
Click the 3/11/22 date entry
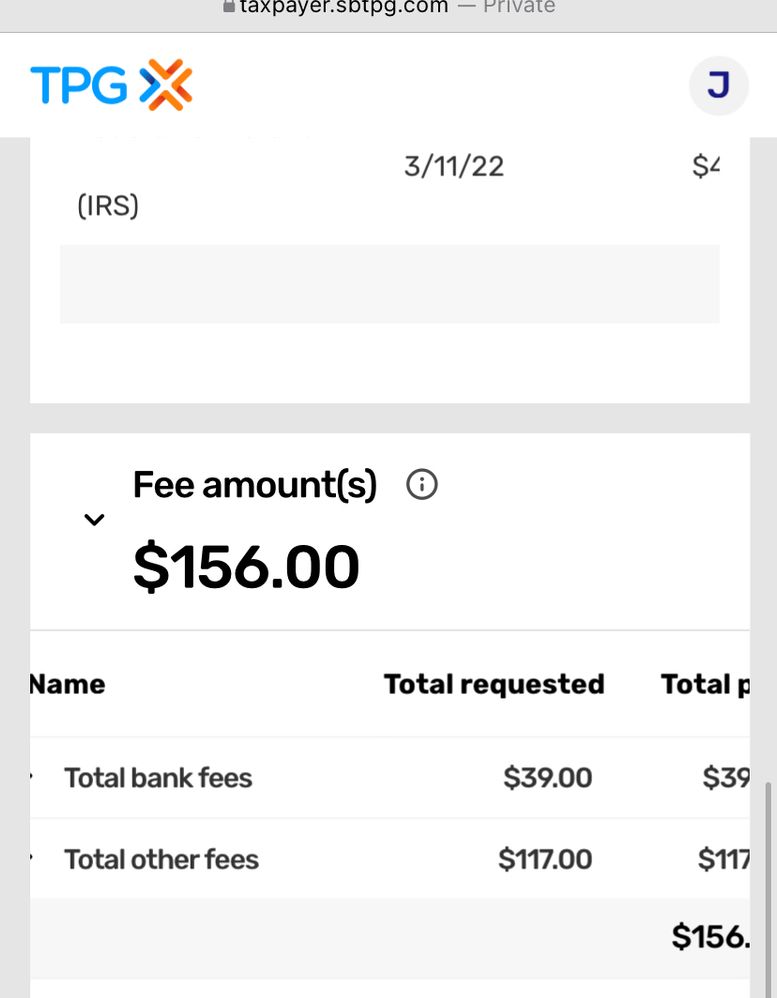click(454, 166)
